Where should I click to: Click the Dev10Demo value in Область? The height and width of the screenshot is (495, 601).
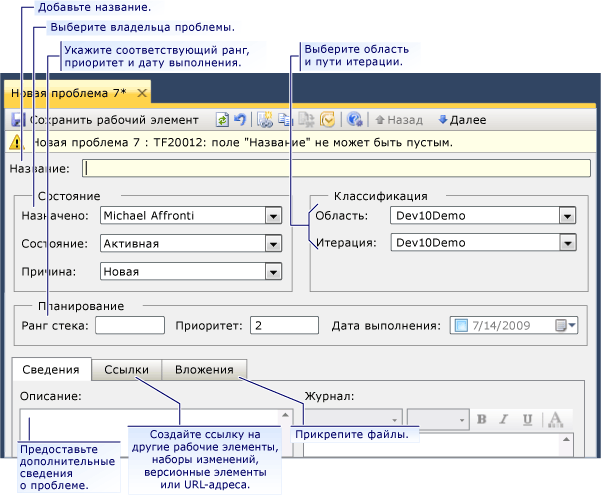430,216
